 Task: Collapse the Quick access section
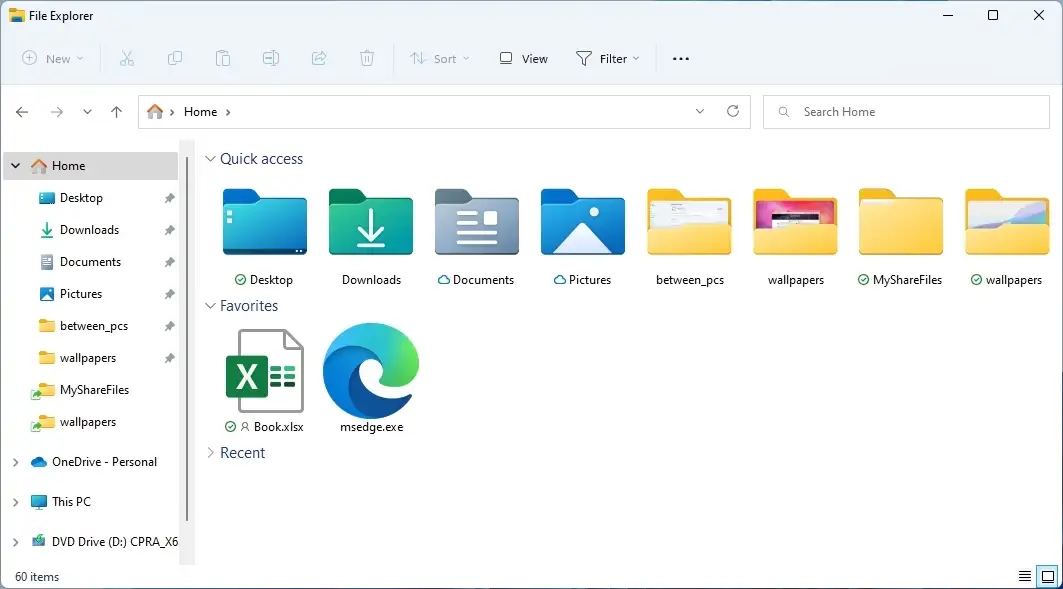(211, 159)
